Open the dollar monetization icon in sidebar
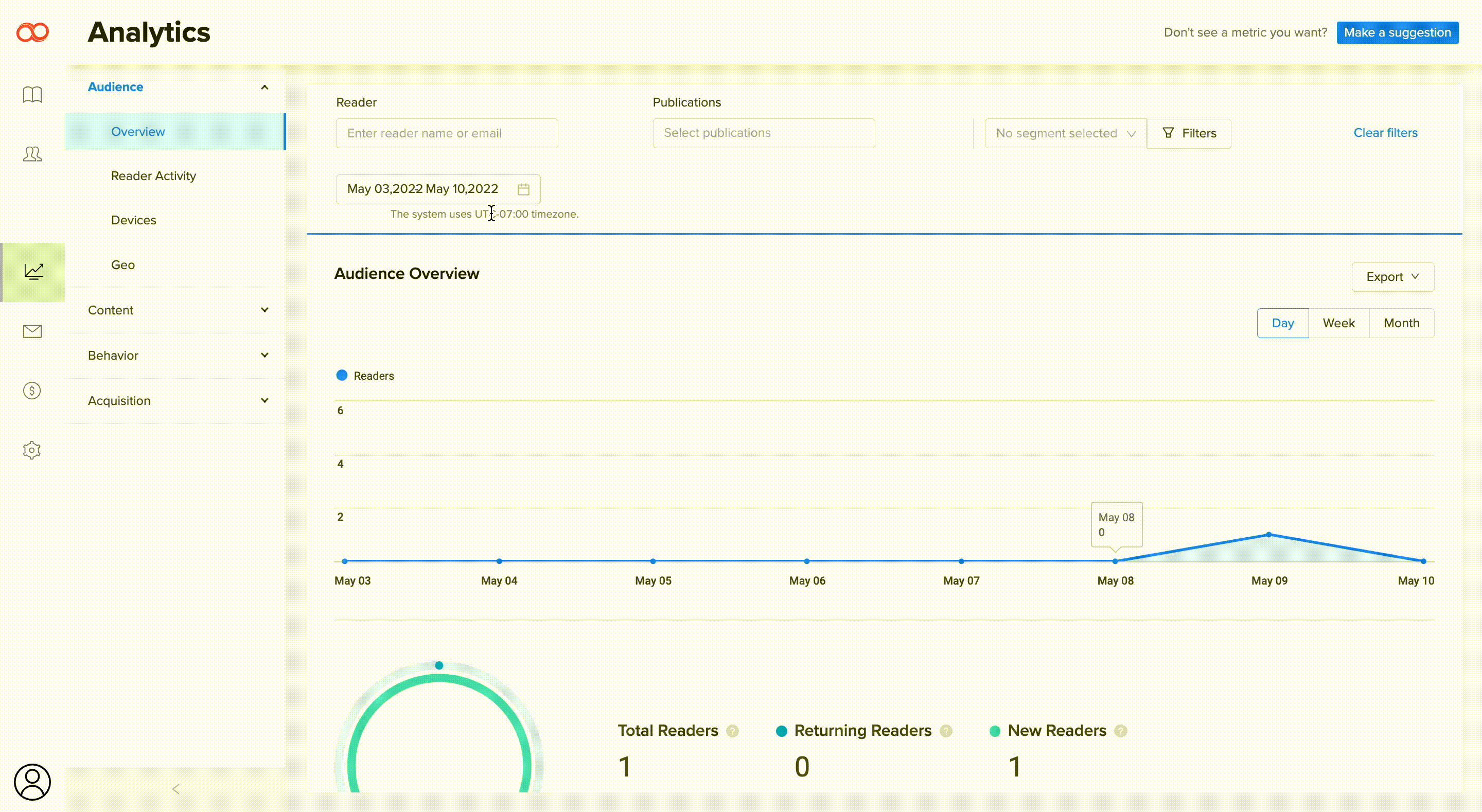Screen dimensions: 1482x812 point(32,391)
